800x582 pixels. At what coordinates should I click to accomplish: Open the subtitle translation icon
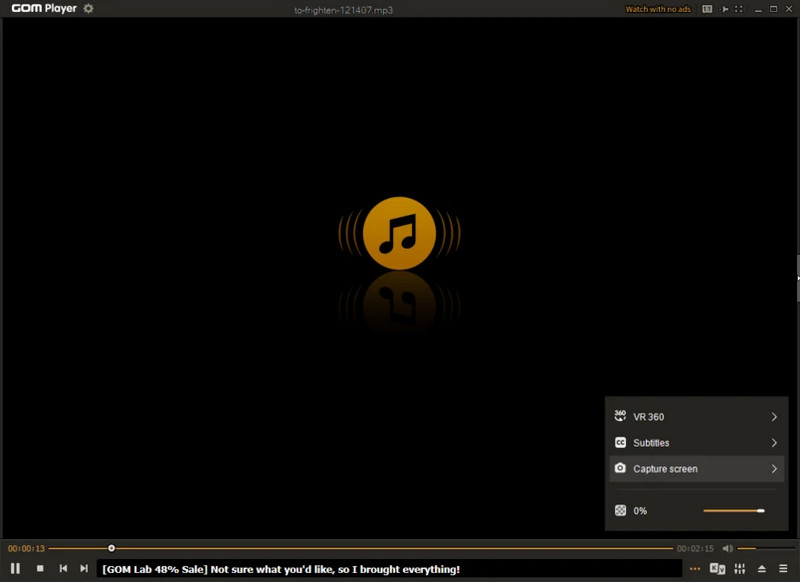[x=717, y=568]
